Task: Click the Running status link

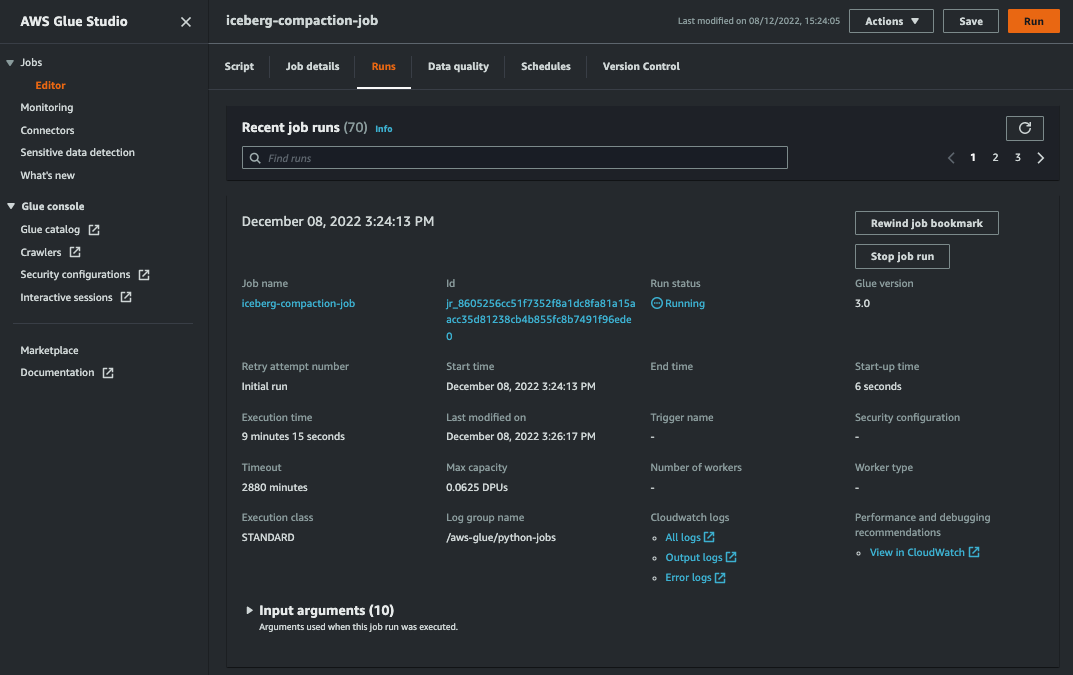Action: pos(684,303)
